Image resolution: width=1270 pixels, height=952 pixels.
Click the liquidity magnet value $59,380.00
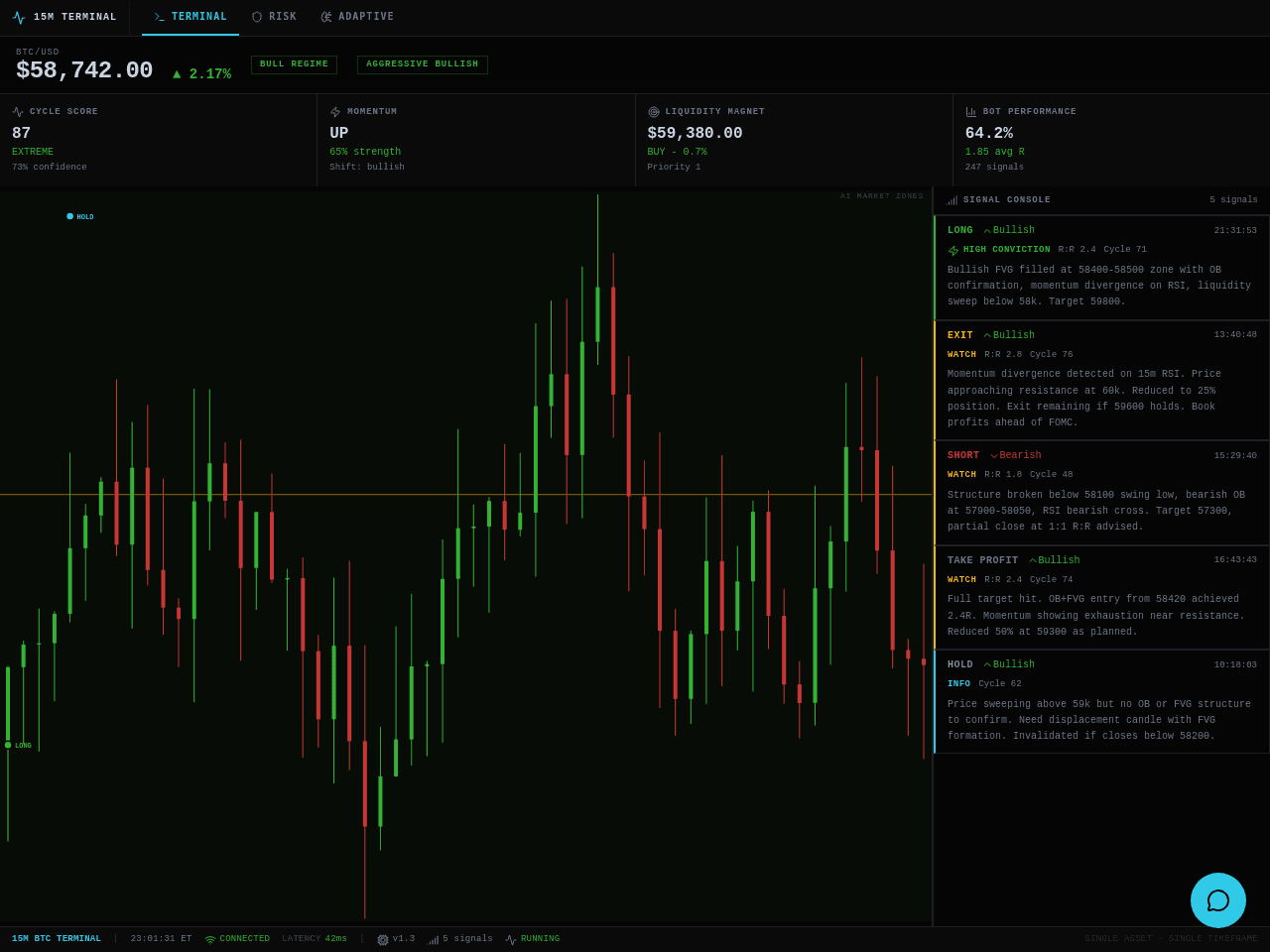[695, 133]
